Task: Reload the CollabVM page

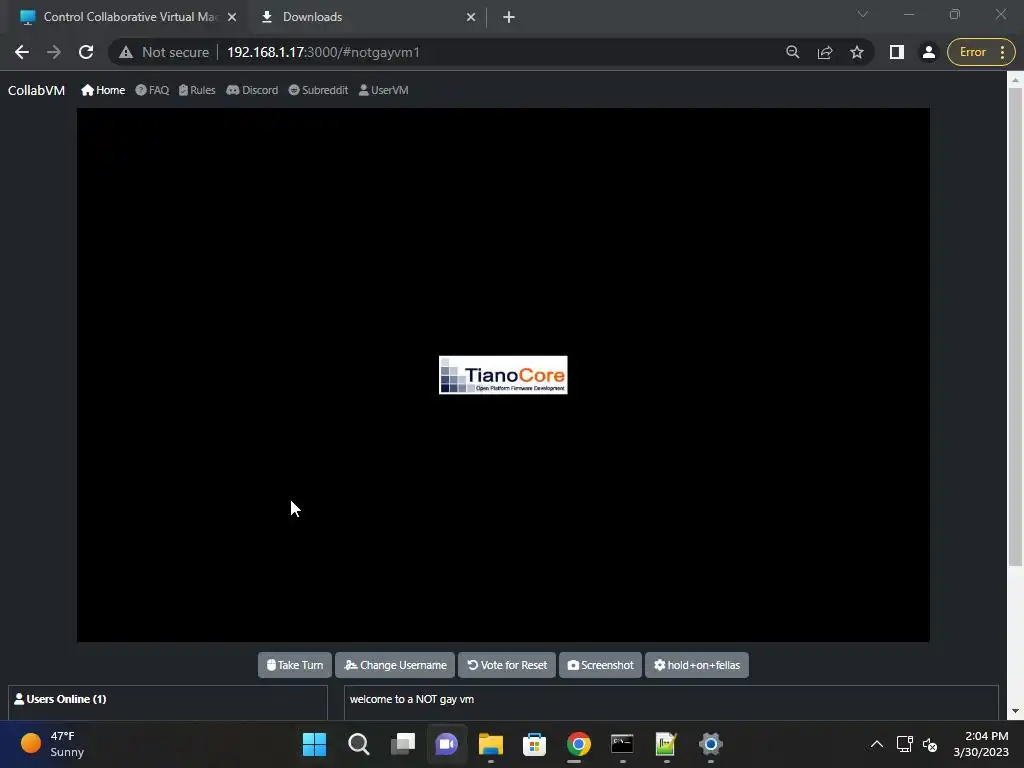Action: [x=86, y=52]
